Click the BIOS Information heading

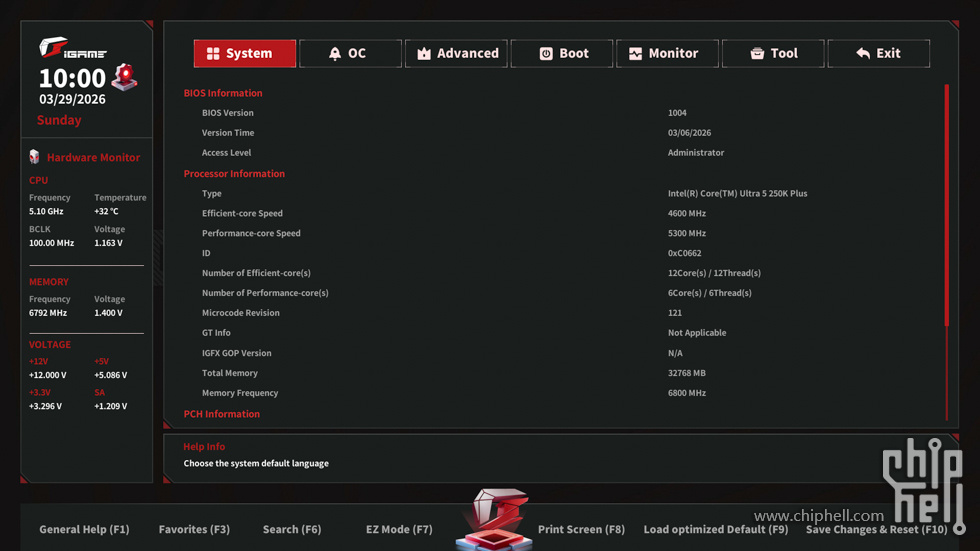pyautogui.click(x=223, y=93)
